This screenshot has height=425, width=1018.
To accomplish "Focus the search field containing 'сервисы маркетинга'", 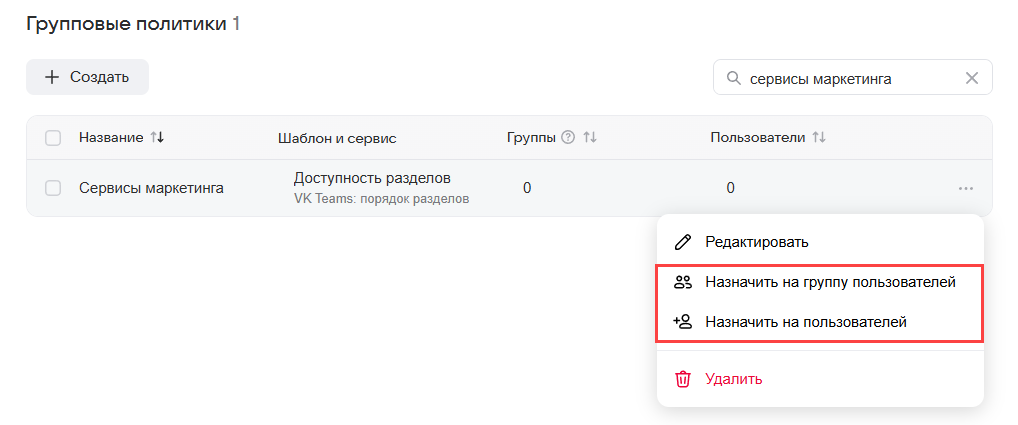I will click(x=850, y=78).
